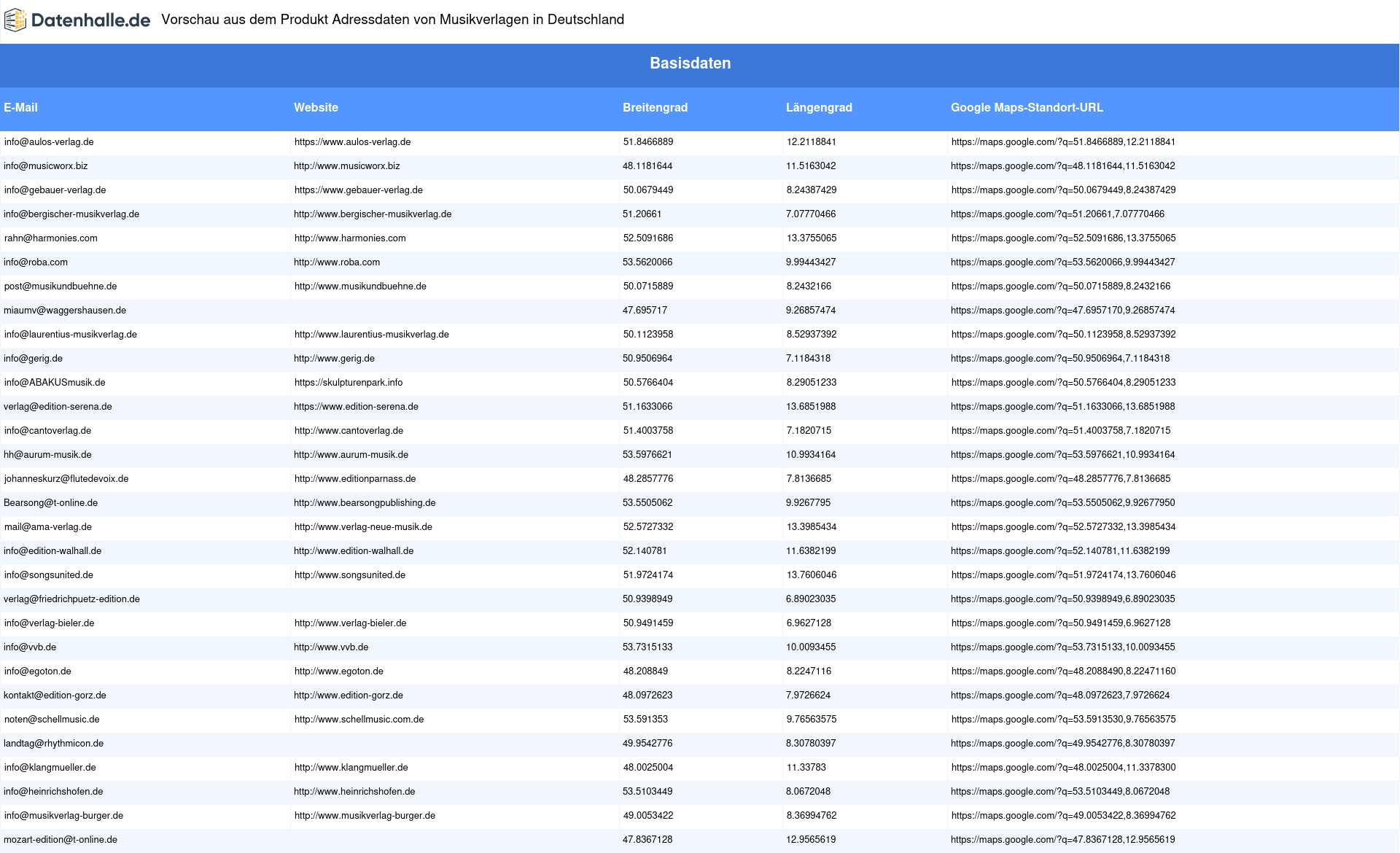Click email info@ABAKUSmusik.de
The height and width of the screenshot is (853, 1400).
pyautogui.click(x=55, y=383)
